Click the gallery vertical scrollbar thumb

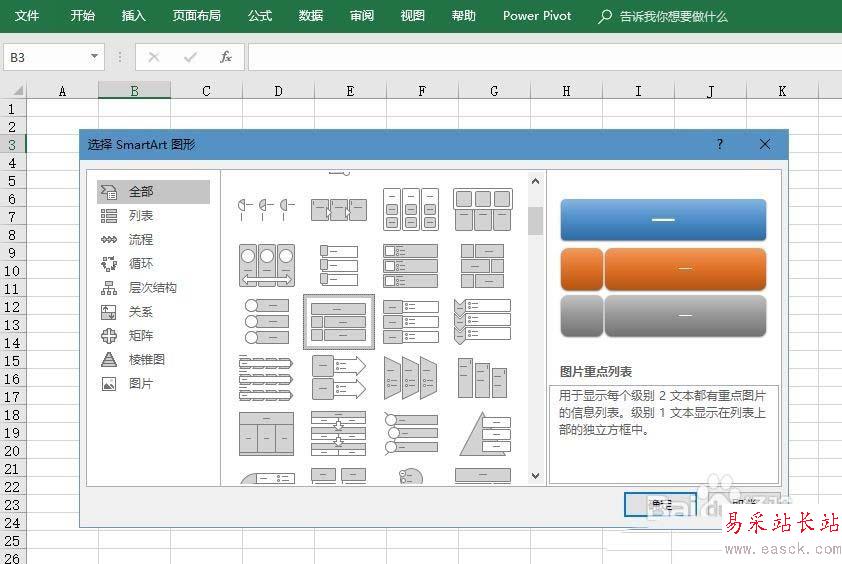click(x=535, y=221)
